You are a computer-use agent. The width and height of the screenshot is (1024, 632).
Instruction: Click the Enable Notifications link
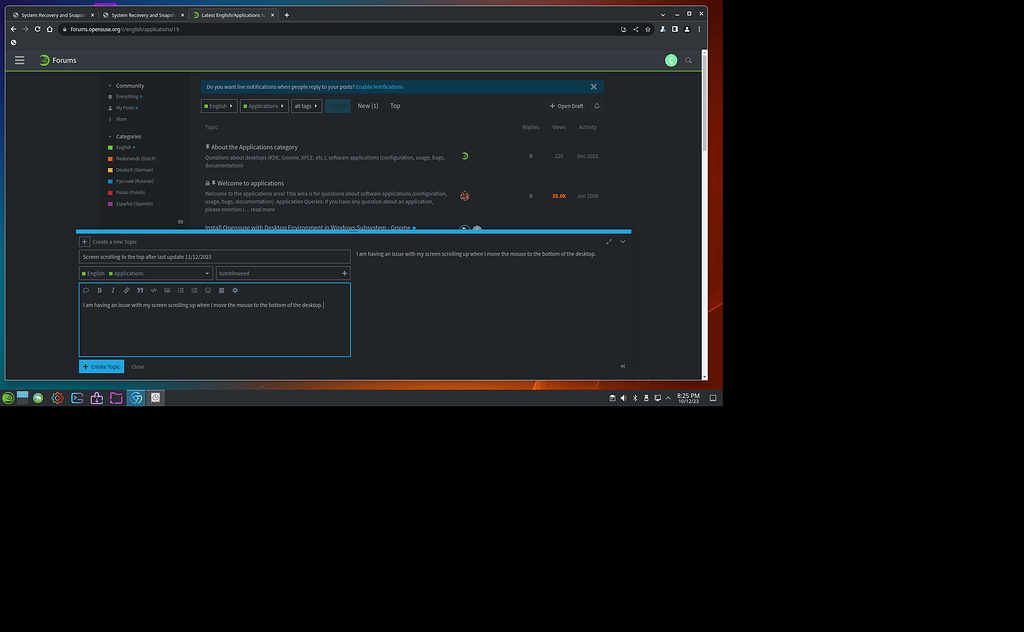pos(380,86)
